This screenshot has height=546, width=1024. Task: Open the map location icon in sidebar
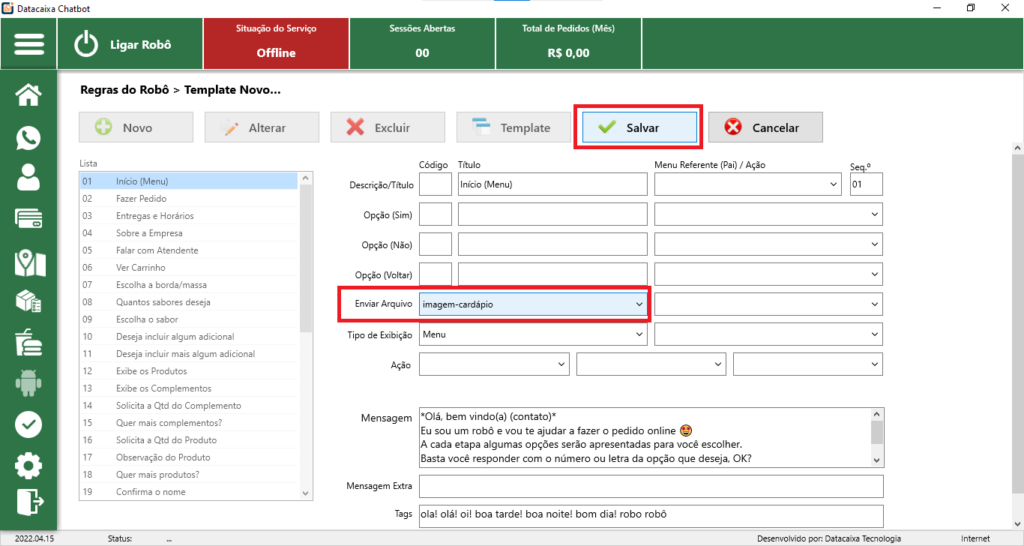click(x=29, y=261)
